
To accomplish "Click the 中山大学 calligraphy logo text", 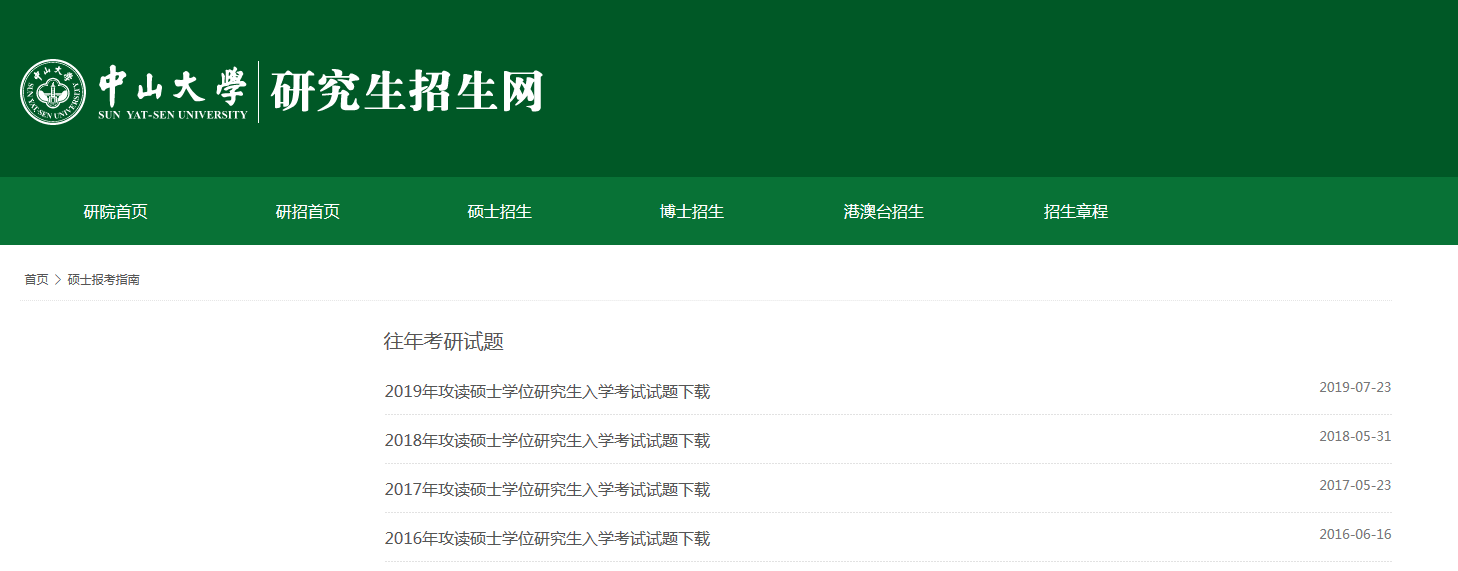I will [172, 88].
